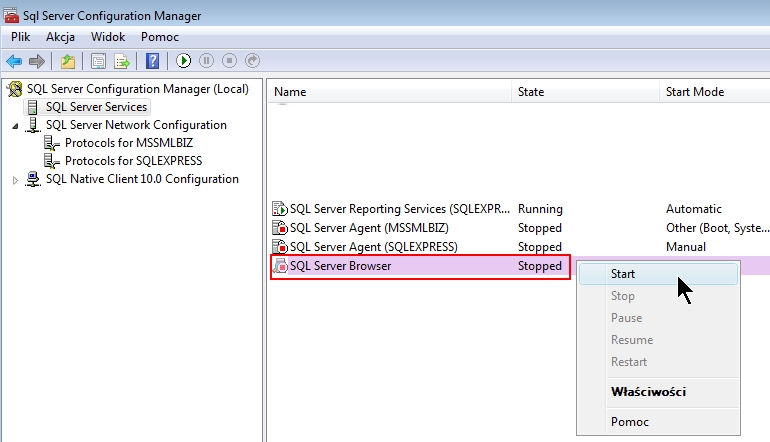Click the Export List toolbar icon
The height and width of the screenshot is (442, 770).
pyautogui.click(x=122, y=61)
